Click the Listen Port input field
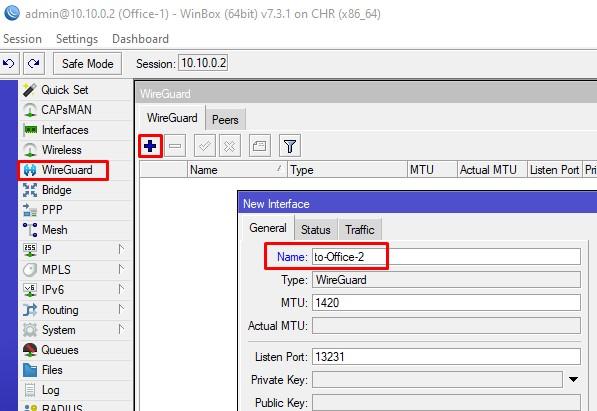 coord(446,357)
